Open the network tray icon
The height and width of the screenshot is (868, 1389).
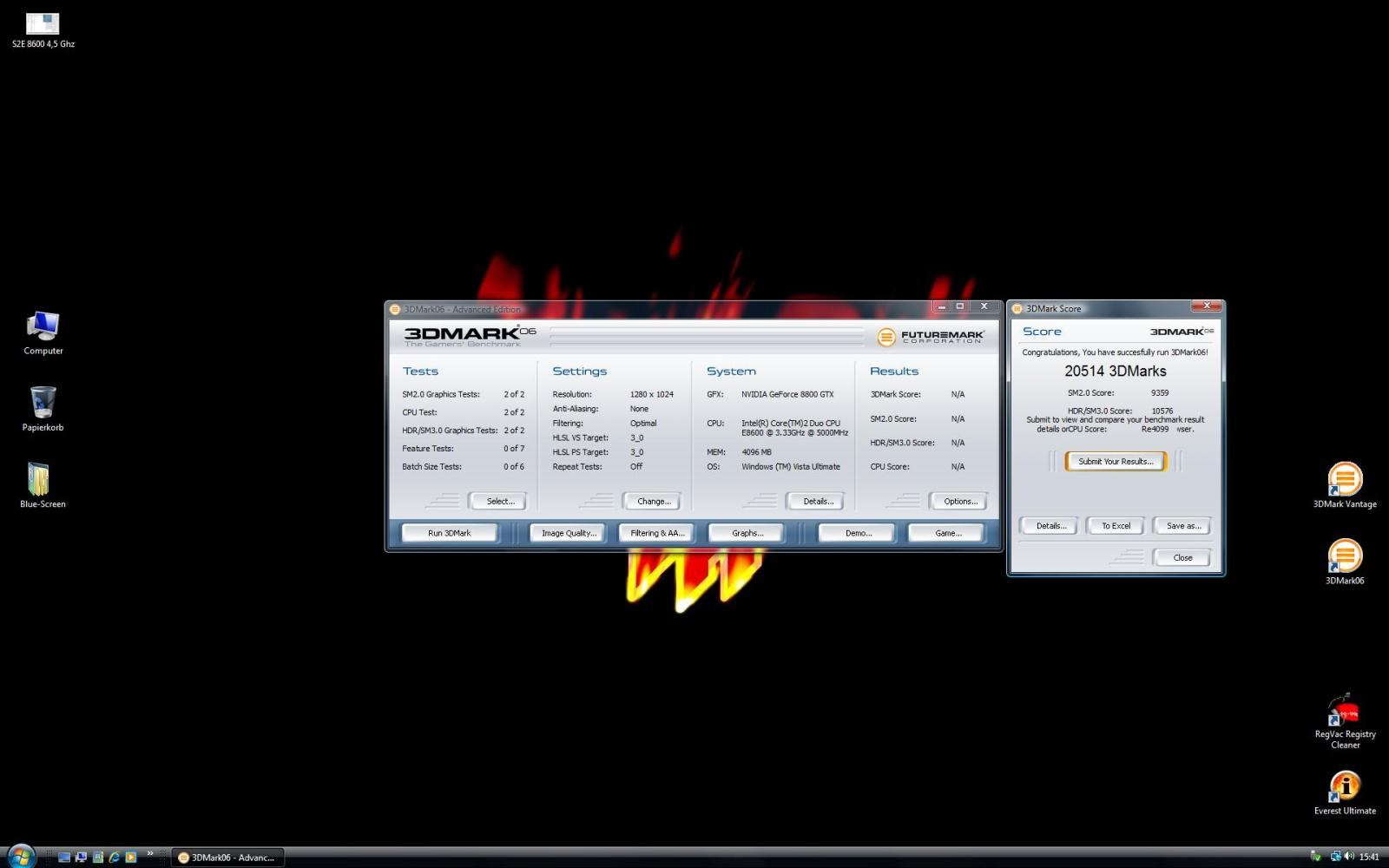coord(1335,857)
